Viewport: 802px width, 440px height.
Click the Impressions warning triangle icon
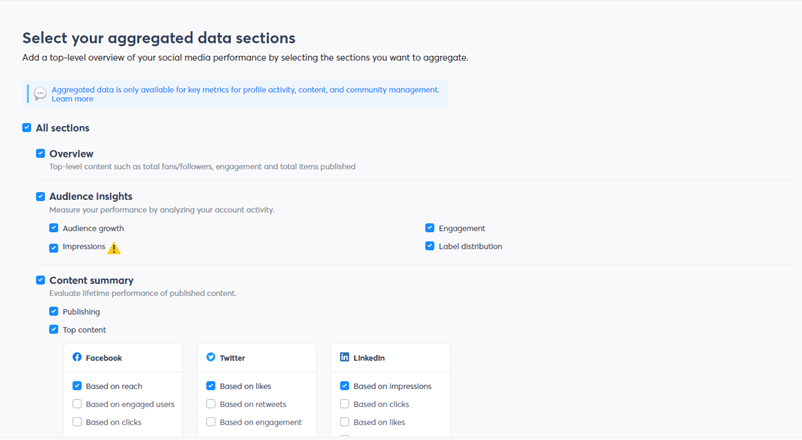click(114, 248)
